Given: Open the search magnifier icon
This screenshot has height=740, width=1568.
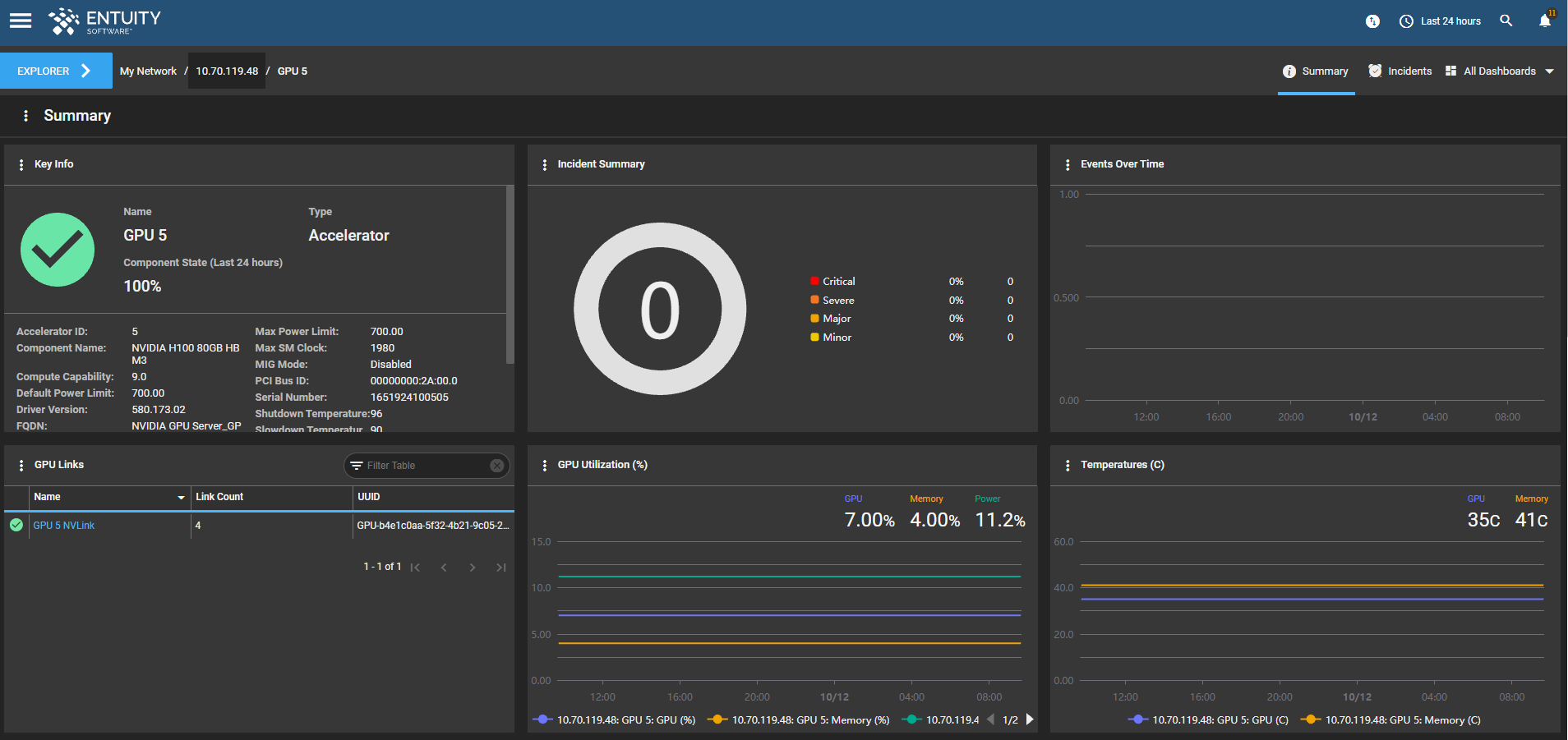Looking at the screenshot, I should coord(1506,21).
